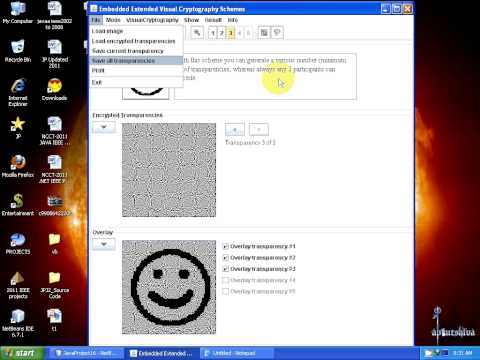Open the Recycle Bin desktop icon
The image size is (480, 360).
pyautogui.click(x=18, y=51)
